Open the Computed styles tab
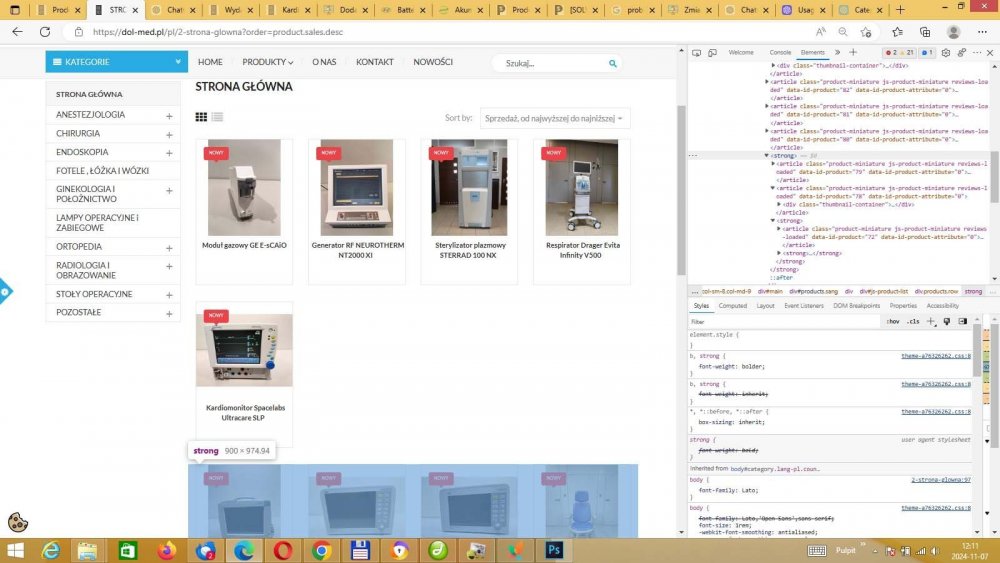1000x563 pixels. click(733, 306)
